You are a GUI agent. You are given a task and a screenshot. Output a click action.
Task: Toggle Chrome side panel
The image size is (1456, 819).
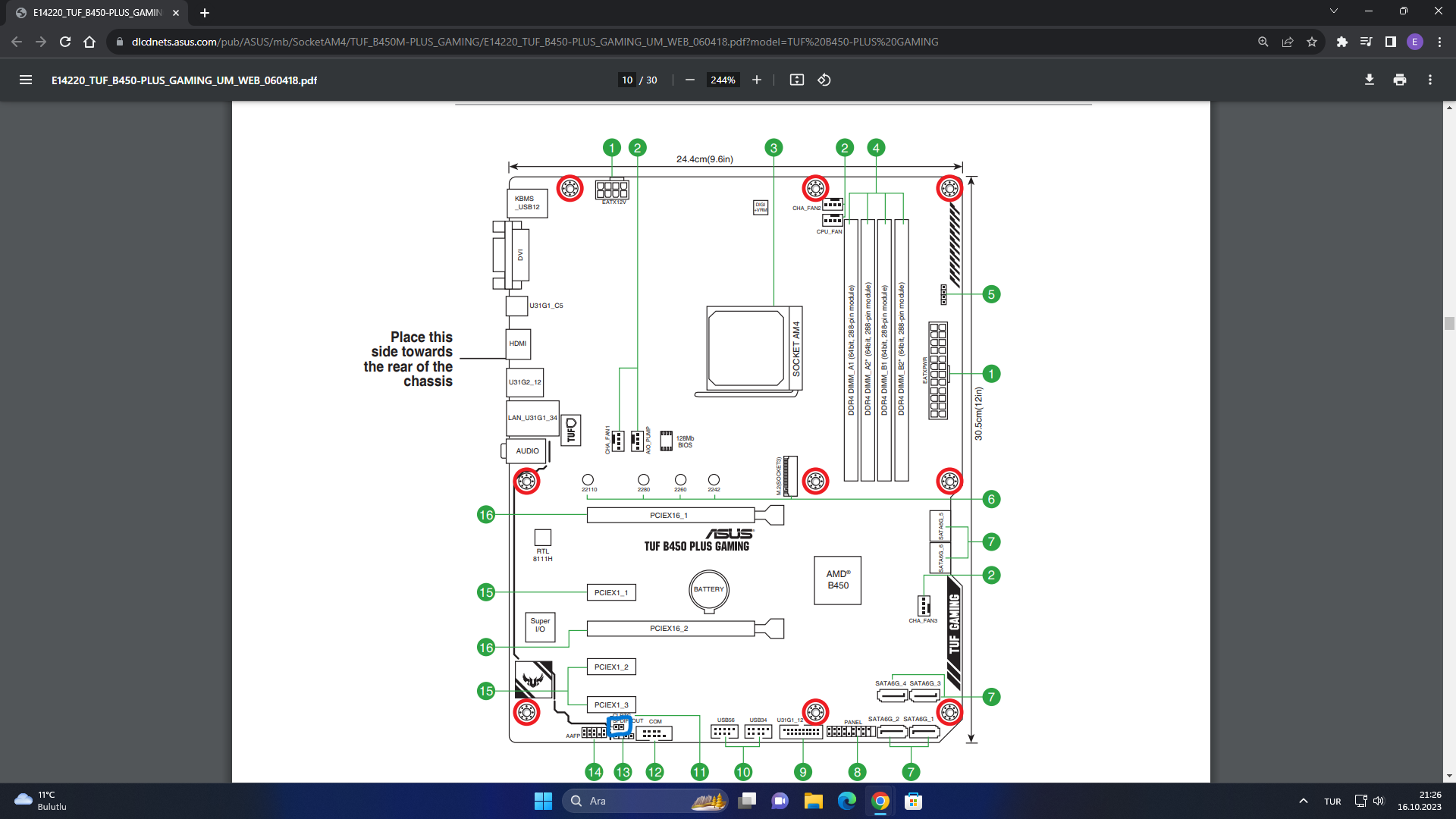point(1390,42)
